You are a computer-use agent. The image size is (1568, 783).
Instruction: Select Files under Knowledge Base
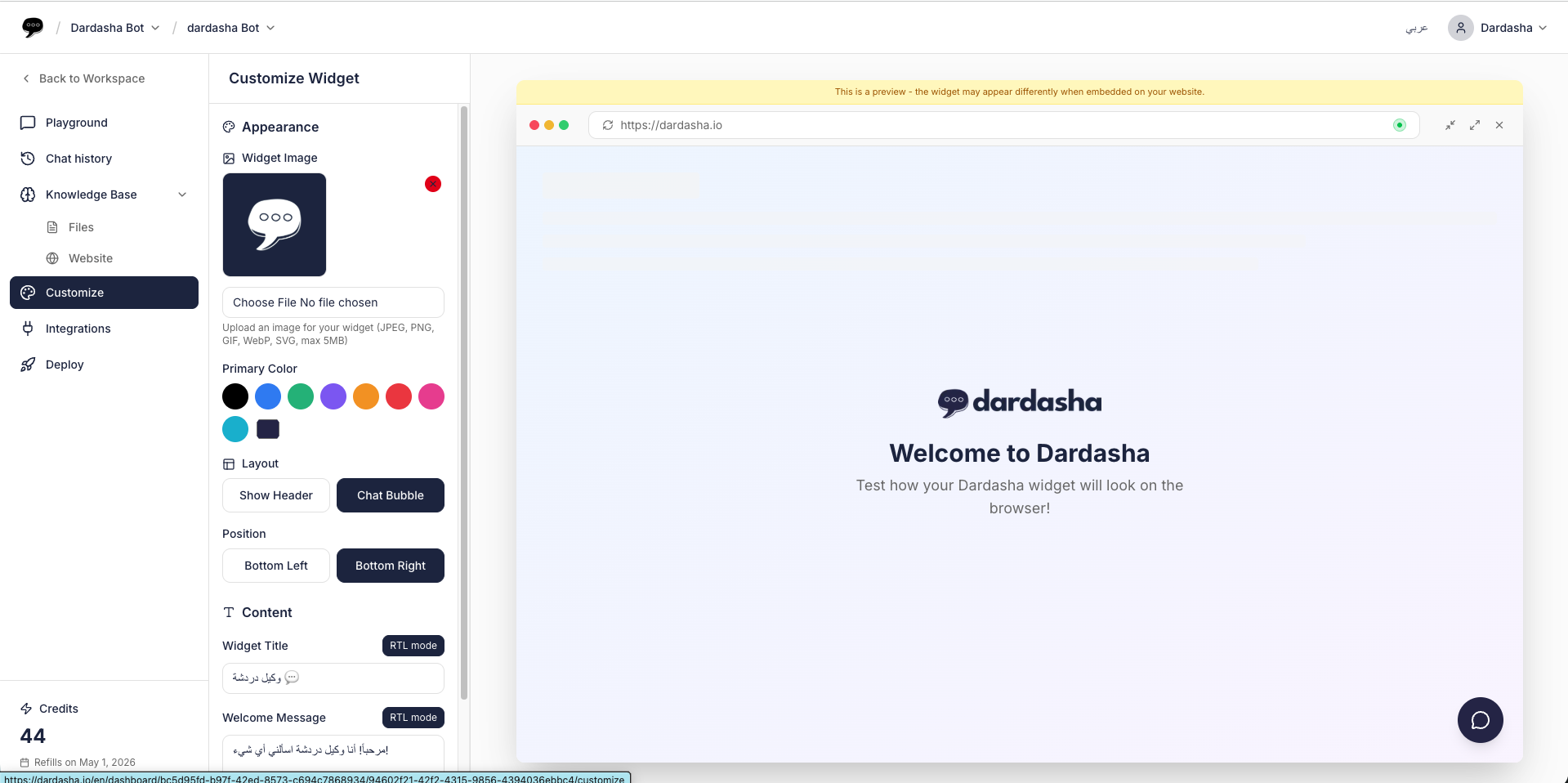pos(79,226)
